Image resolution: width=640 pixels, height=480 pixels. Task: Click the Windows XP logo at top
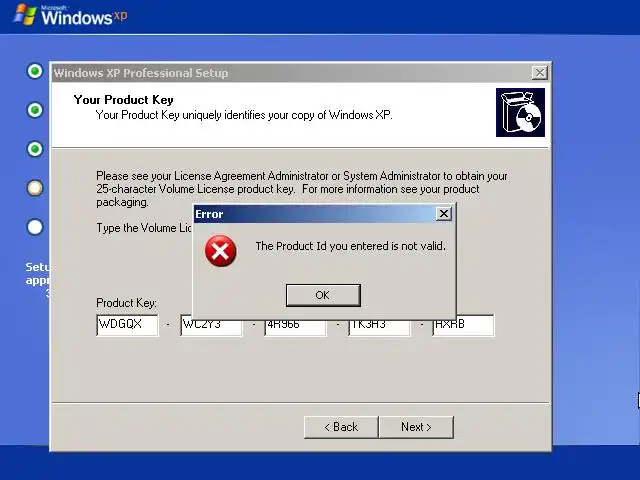tap(70, 16)
